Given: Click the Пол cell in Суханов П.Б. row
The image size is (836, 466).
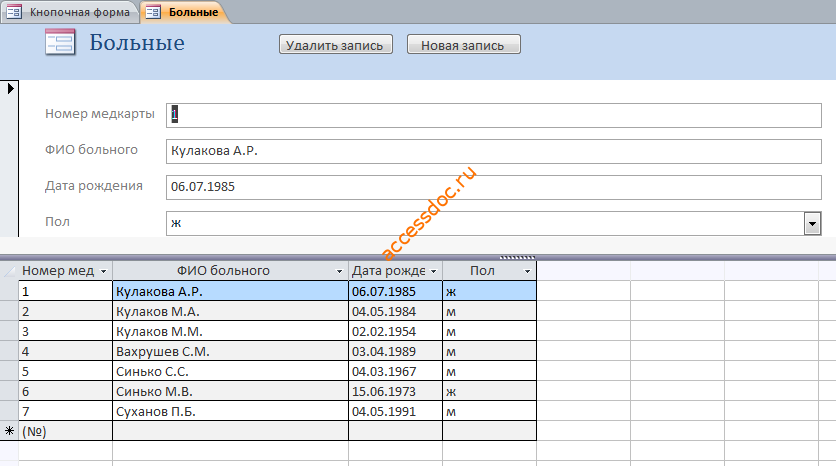Looking at the screenshot, I should coord(489,412).
